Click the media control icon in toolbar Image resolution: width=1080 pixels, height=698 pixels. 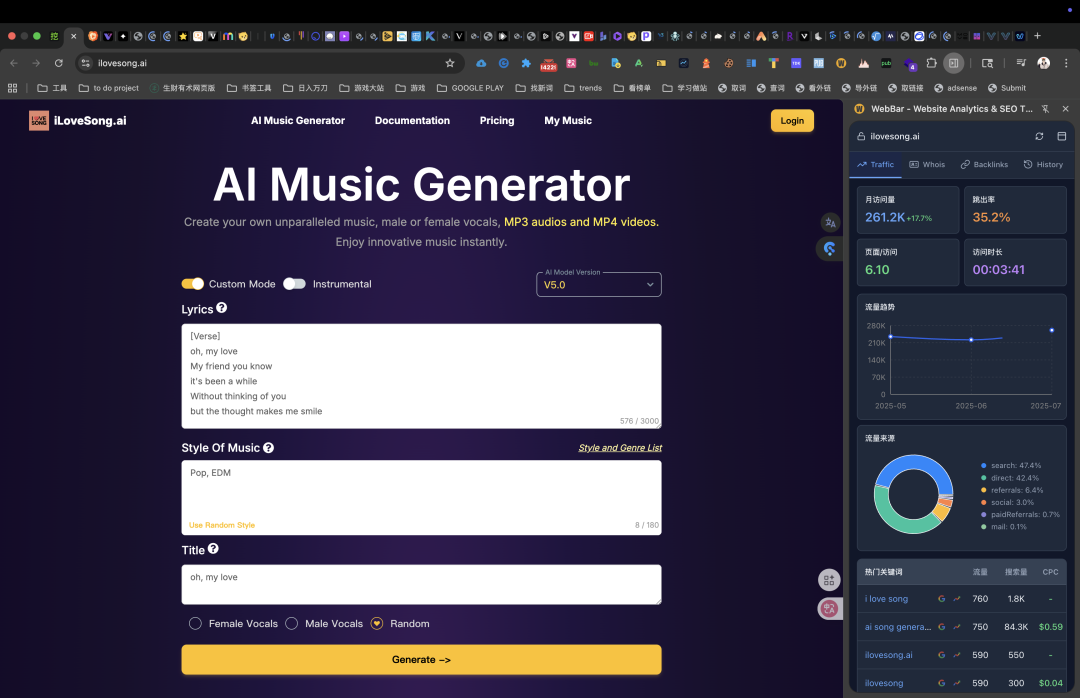click(1021, 63)
